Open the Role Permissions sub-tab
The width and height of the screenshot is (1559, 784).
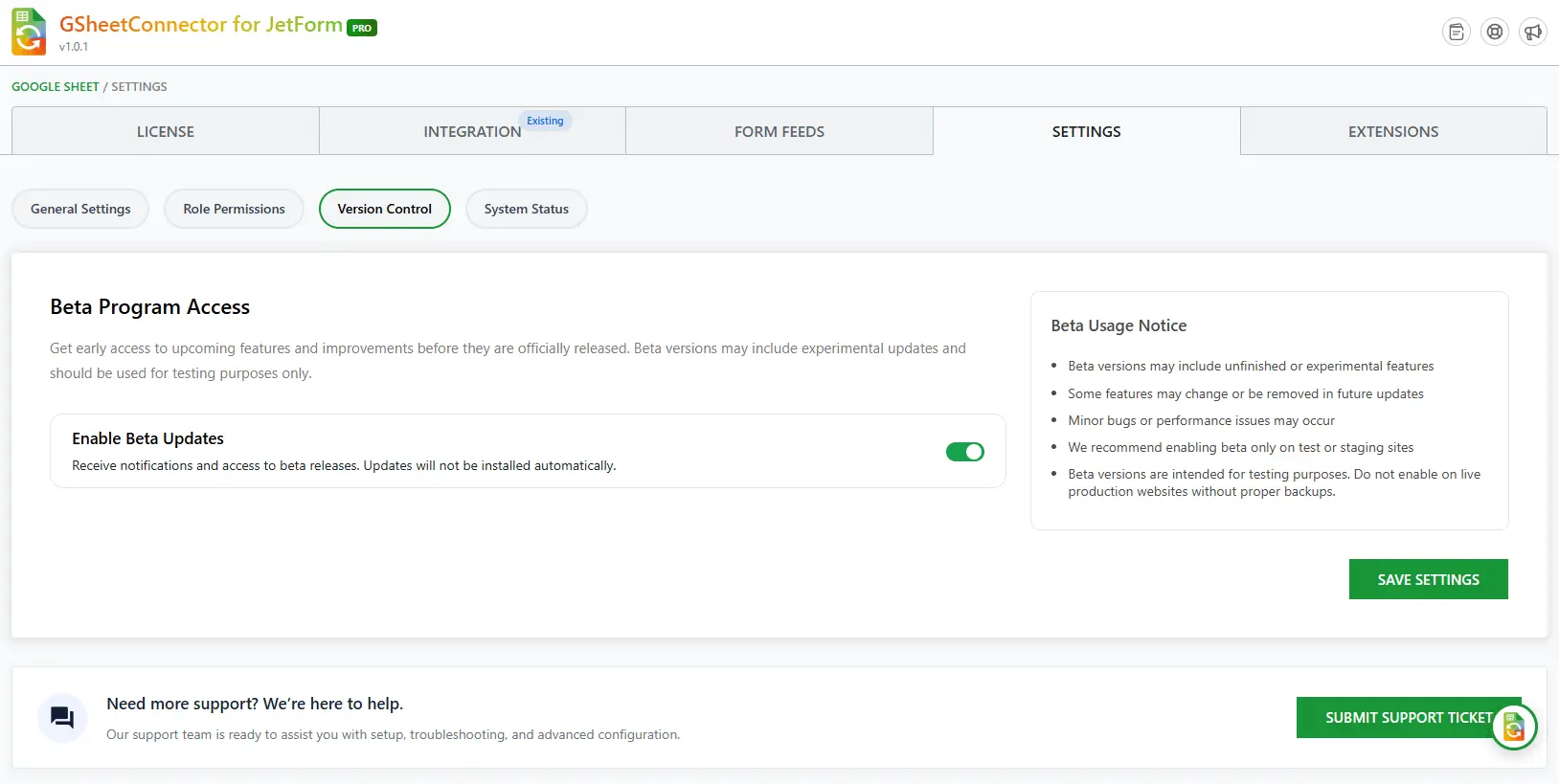[x=235, y=209]
